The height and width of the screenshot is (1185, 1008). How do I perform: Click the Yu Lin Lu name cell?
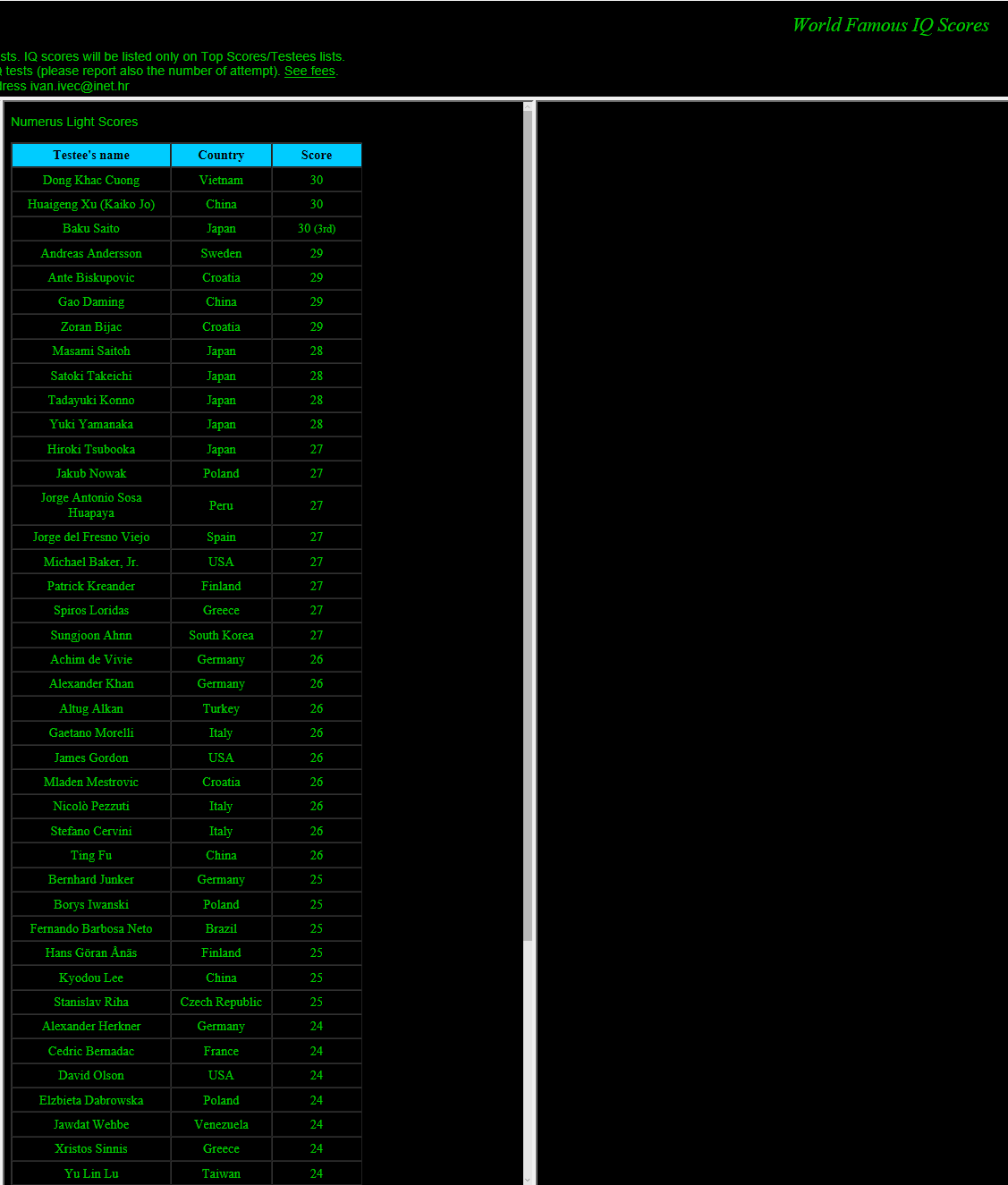(91, 1173)
